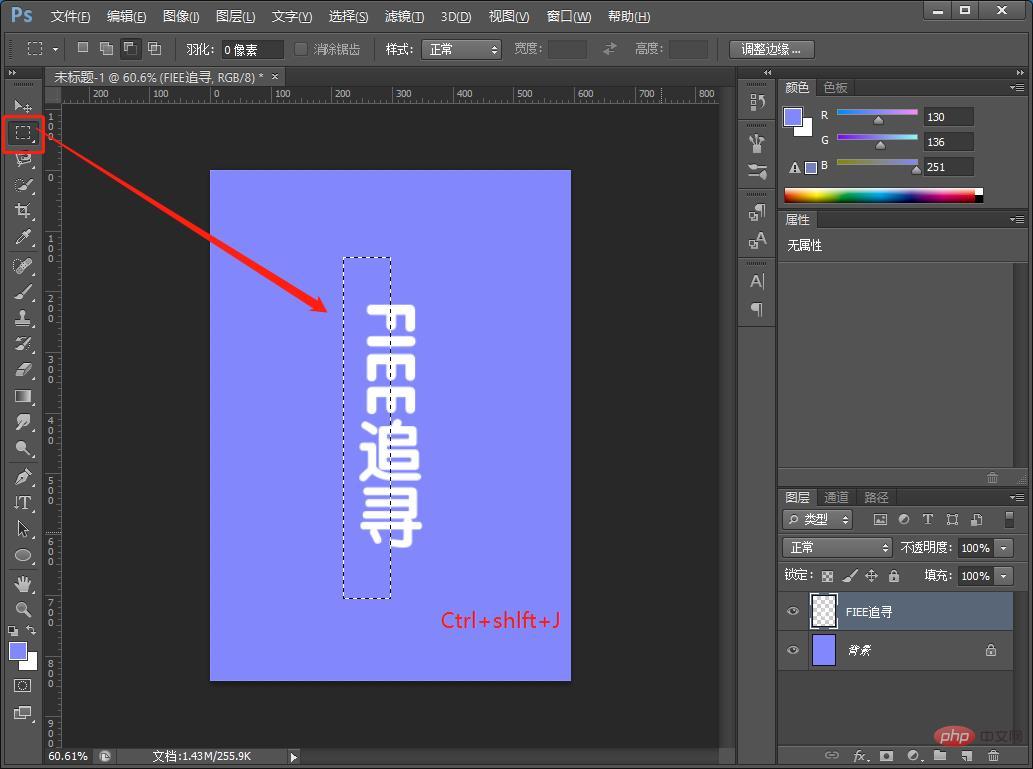Switch to the 路径 tab
Viewport: 1033px width, 769px height.
[x=876, y=498]
